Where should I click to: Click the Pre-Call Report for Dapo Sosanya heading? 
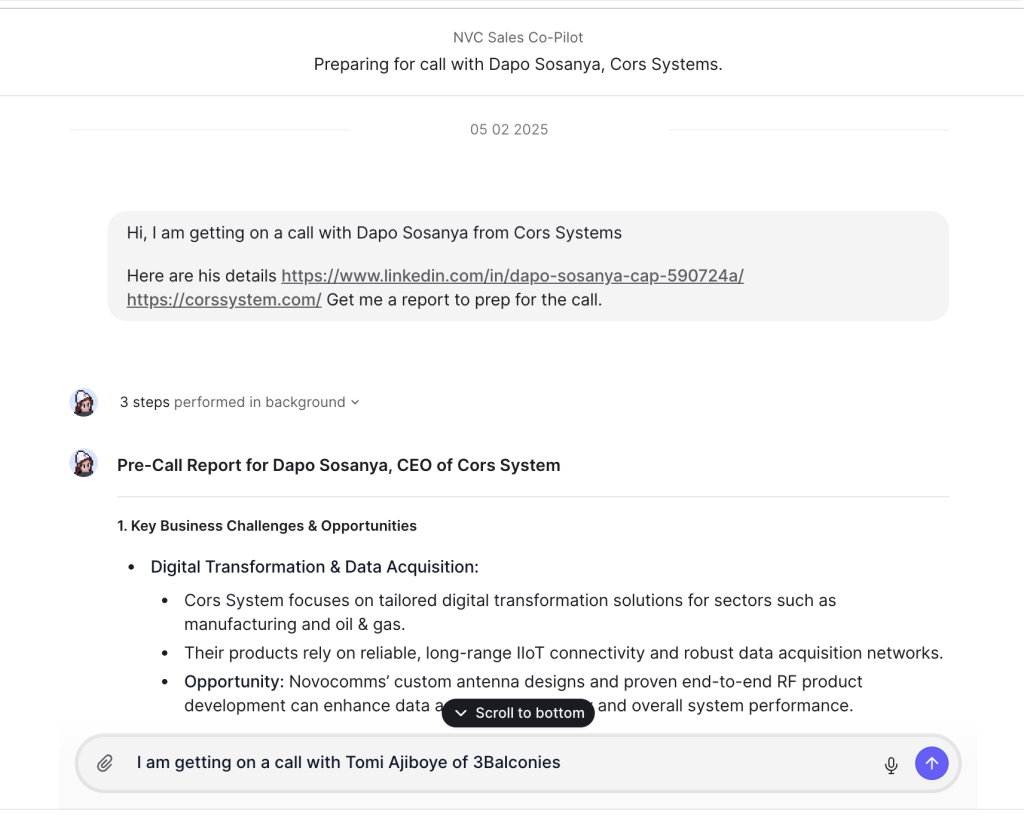338,466
